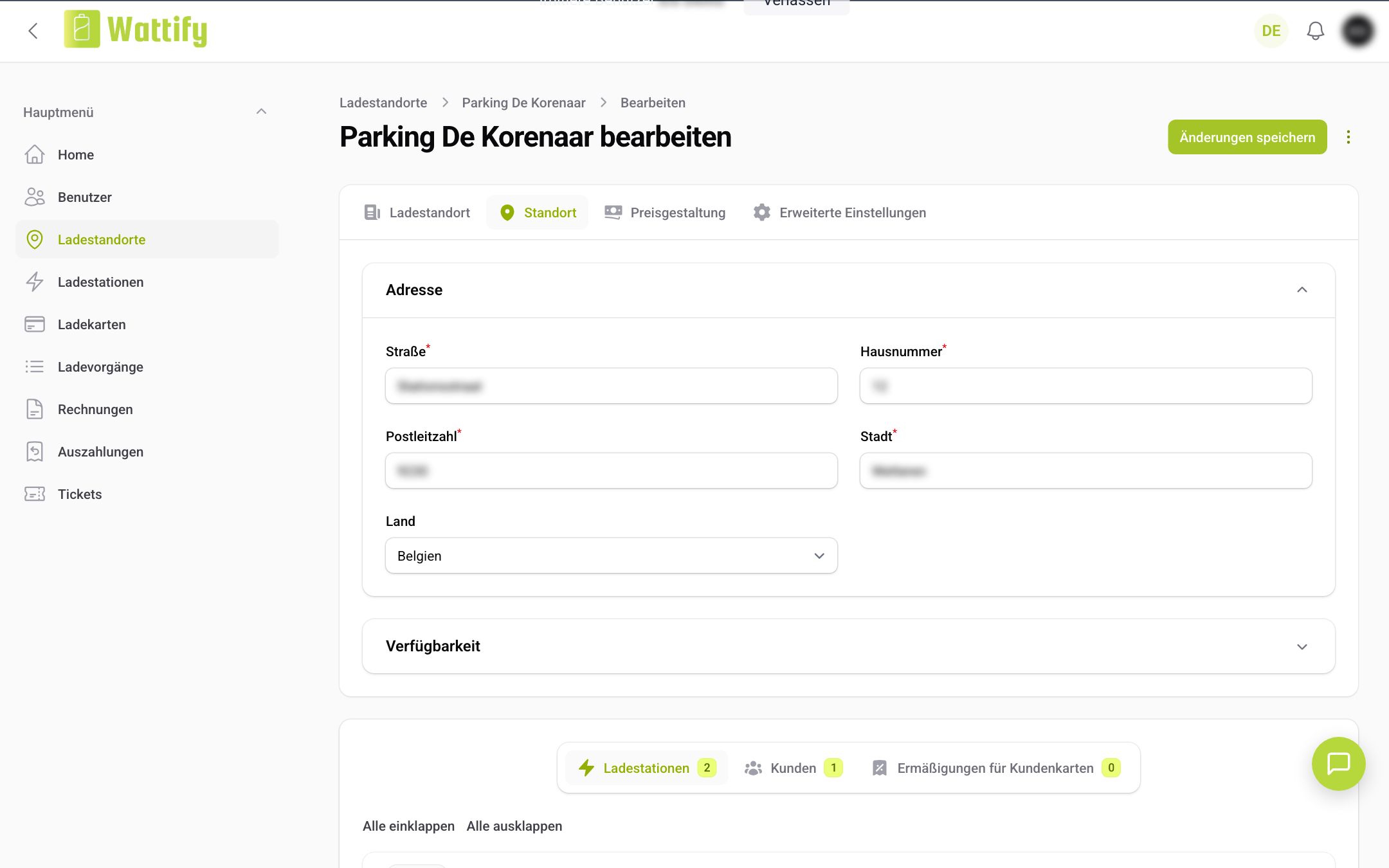Go to Home in sidebar
The width and height of the screenshot is (1389, 868).
click(147, 154)
